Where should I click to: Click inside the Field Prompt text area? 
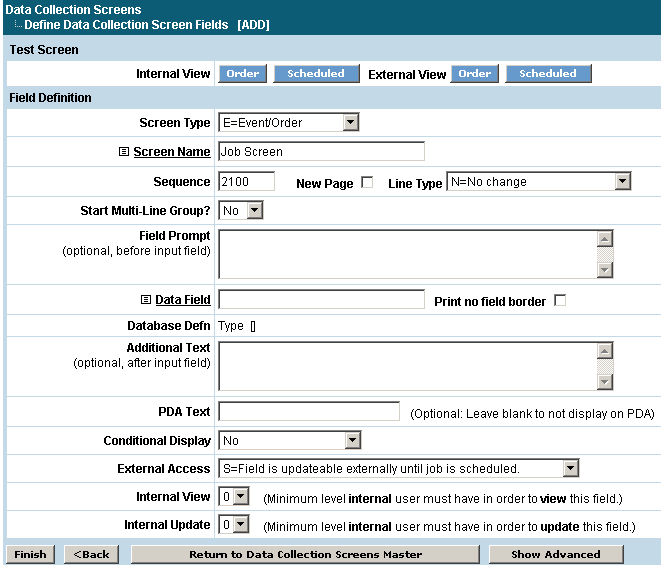pyautogui.click(x=408, y=254)
